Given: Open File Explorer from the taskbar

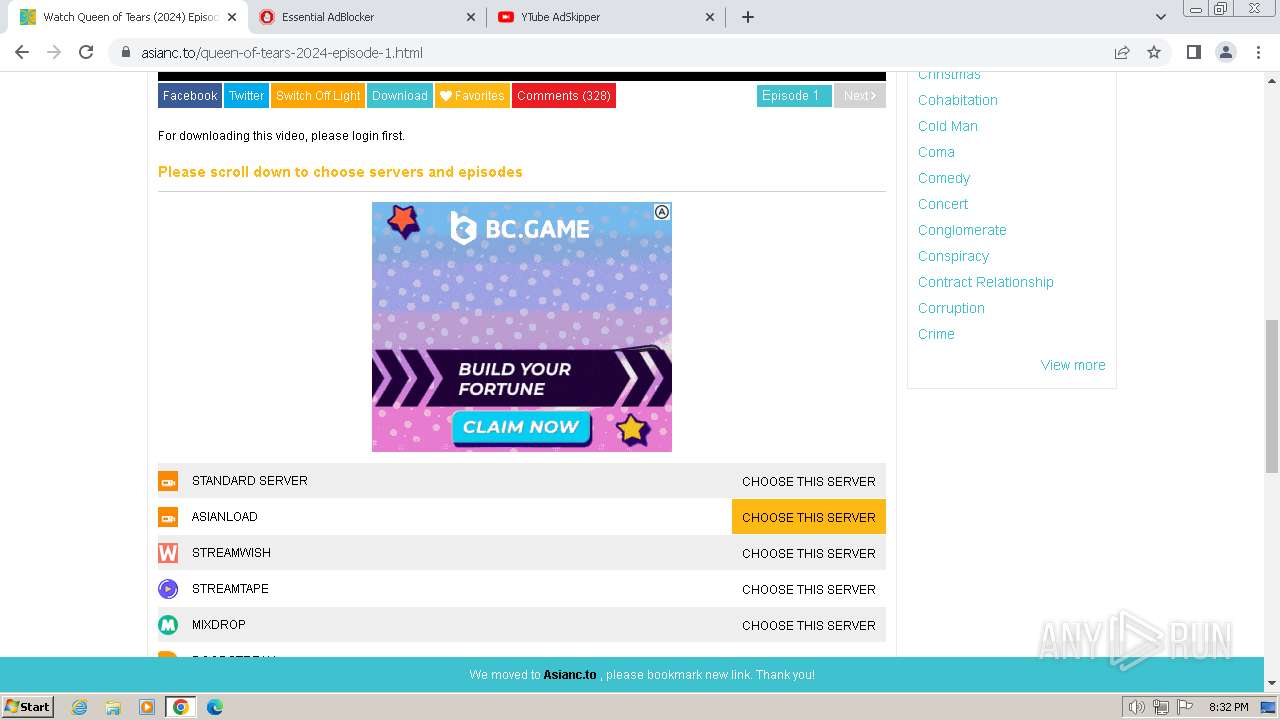Looking at the screenshot, I should (x=113, y=707).
